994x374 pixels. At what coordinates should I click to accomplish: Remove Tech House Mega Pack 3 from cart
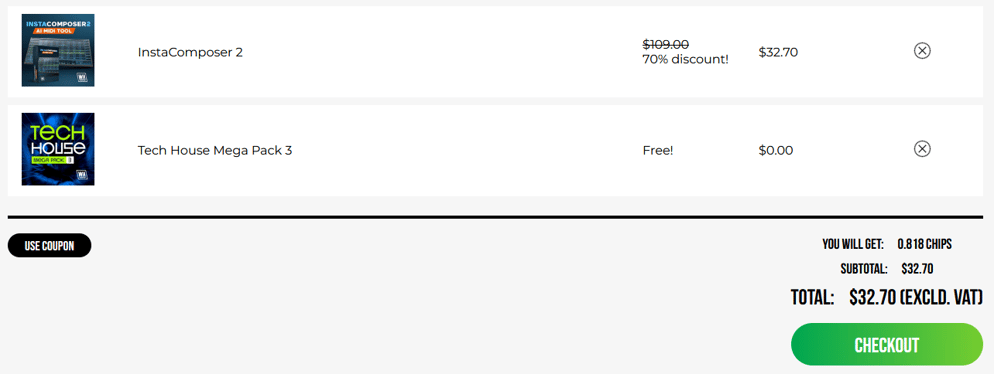(x=922, y=149)
